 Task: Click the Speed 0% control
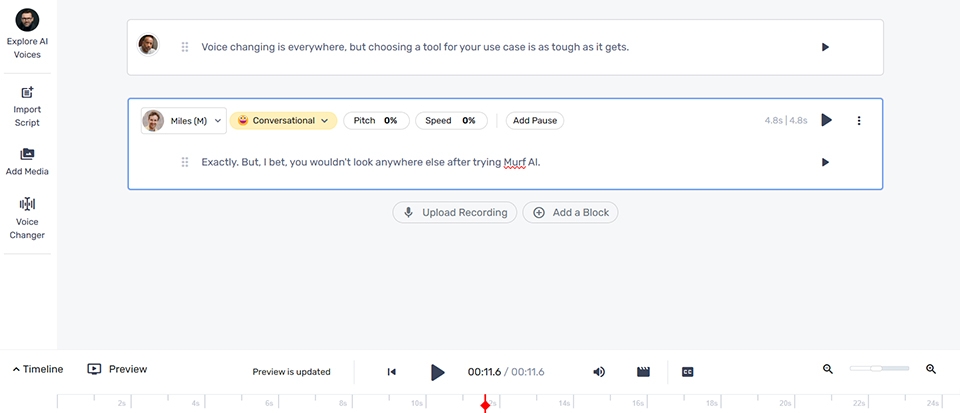tap(451, 121)
